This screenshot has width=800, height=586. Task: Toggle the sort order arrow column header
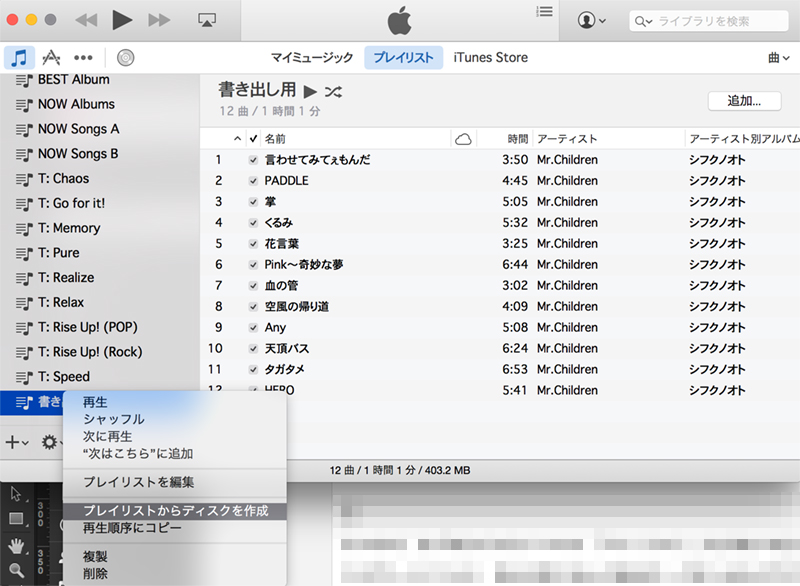237,139
